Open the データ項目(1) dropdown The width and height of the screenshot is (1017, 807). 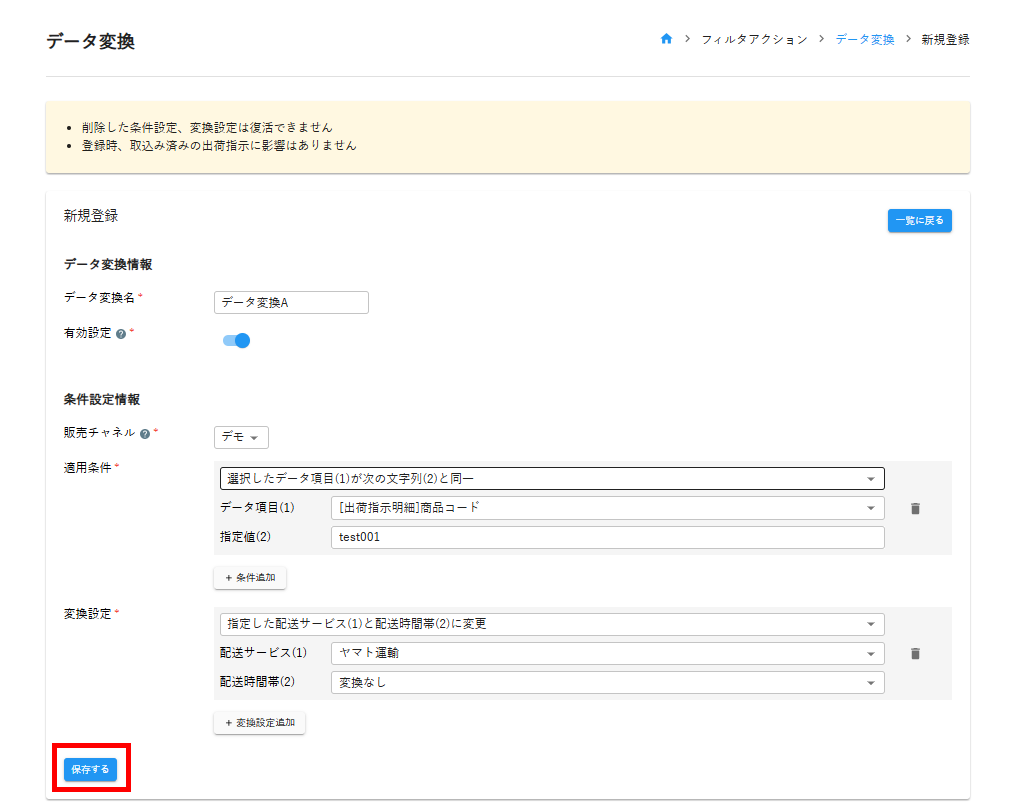(x=607, y=508)
